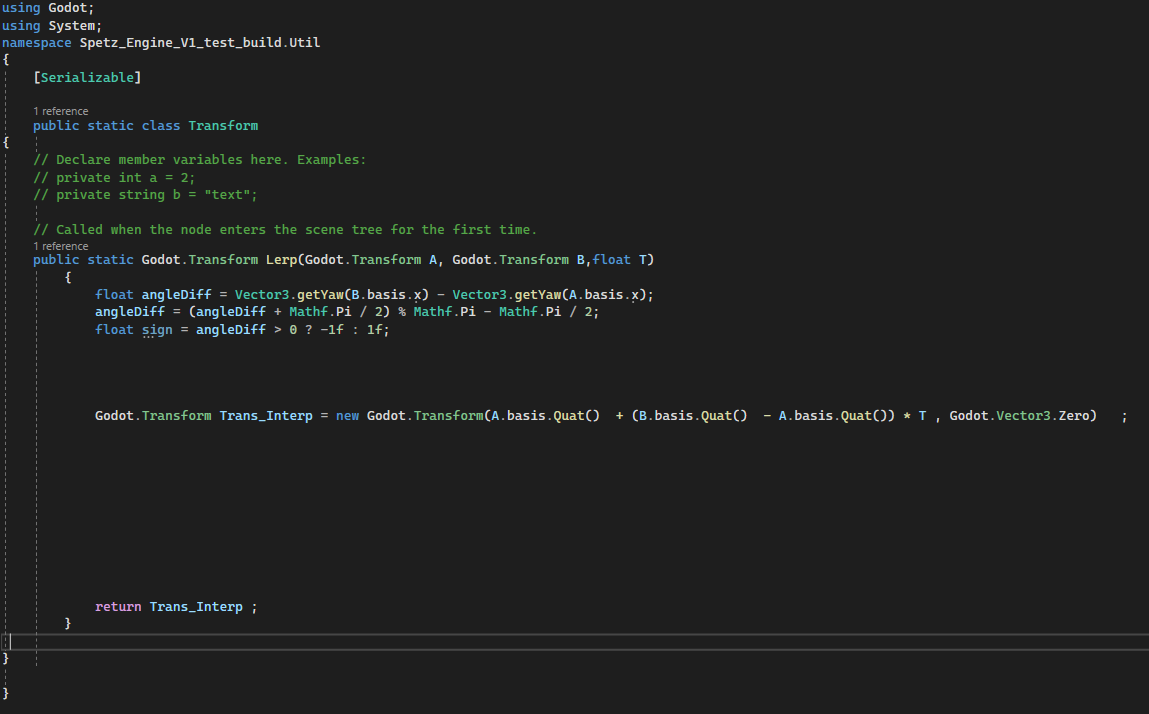
Task: Click the "Called when the node enters" comment
Action: coord(285,230)
